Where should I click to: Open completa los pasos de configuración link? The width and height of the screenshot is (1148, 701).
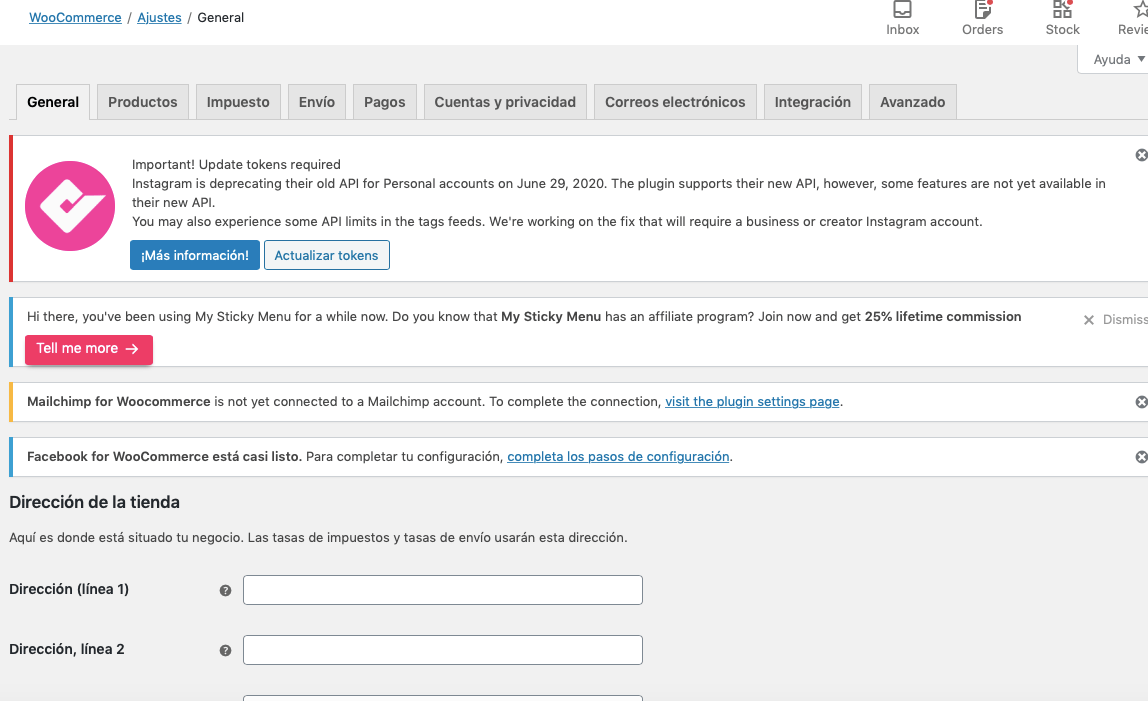(x=618, y=456)
